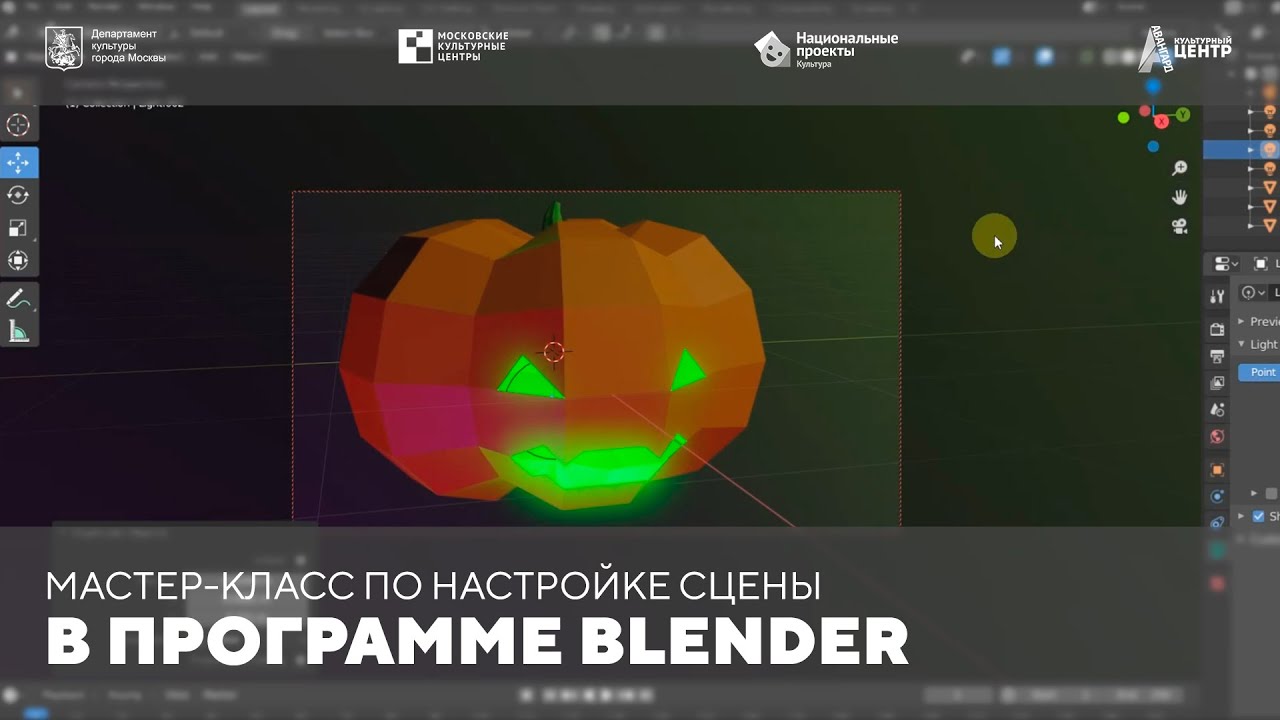Select the Scale tool

click(x=18, y=228)
